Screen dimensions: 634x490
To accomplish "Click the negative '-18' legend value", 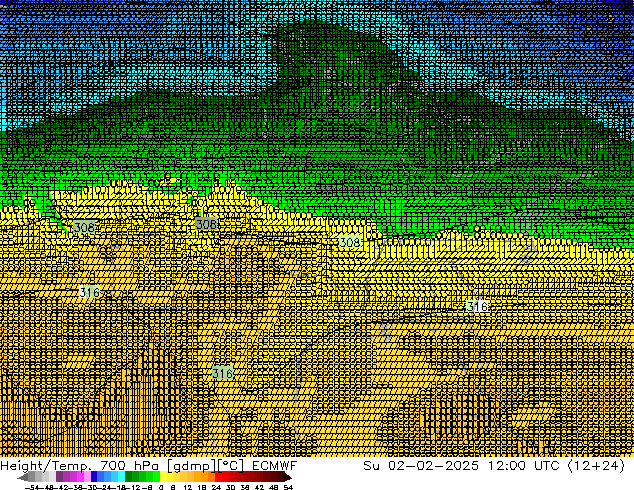I will tap(120, 487).
